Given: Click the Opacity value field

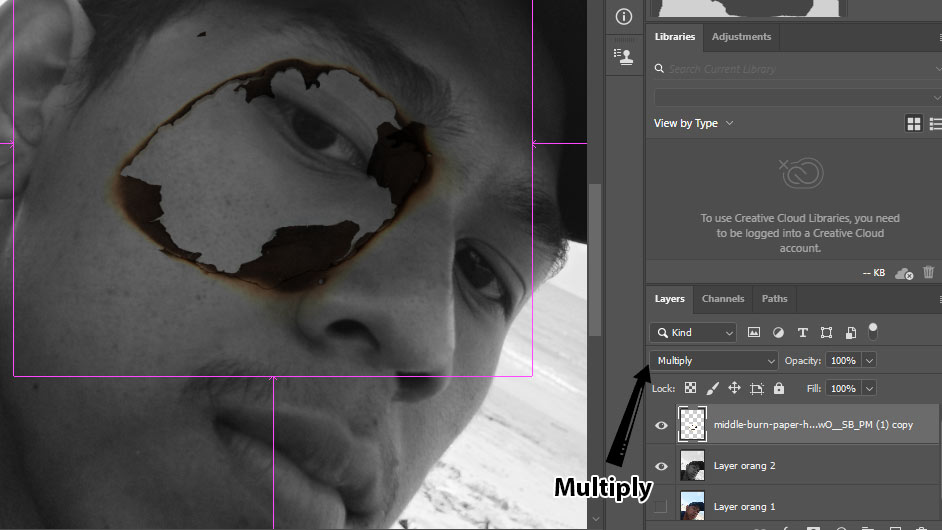Looking at the screenshot, I should 843,361.
